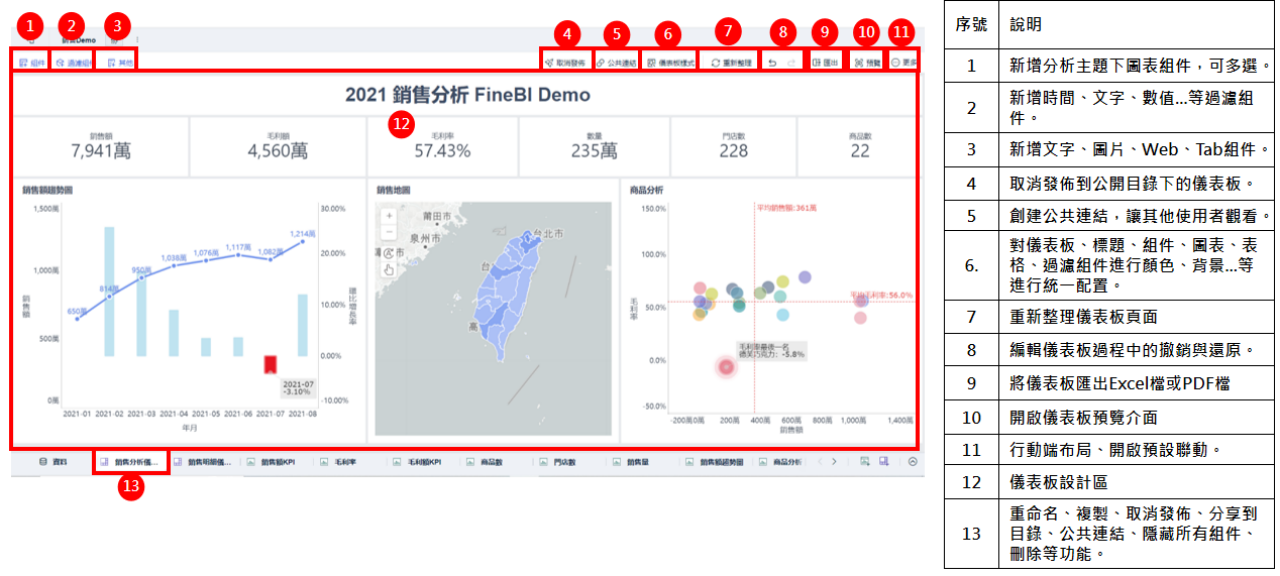Zoom out the map with minus button
This screenshot has height=576, width=1280.
pos(390,232)
